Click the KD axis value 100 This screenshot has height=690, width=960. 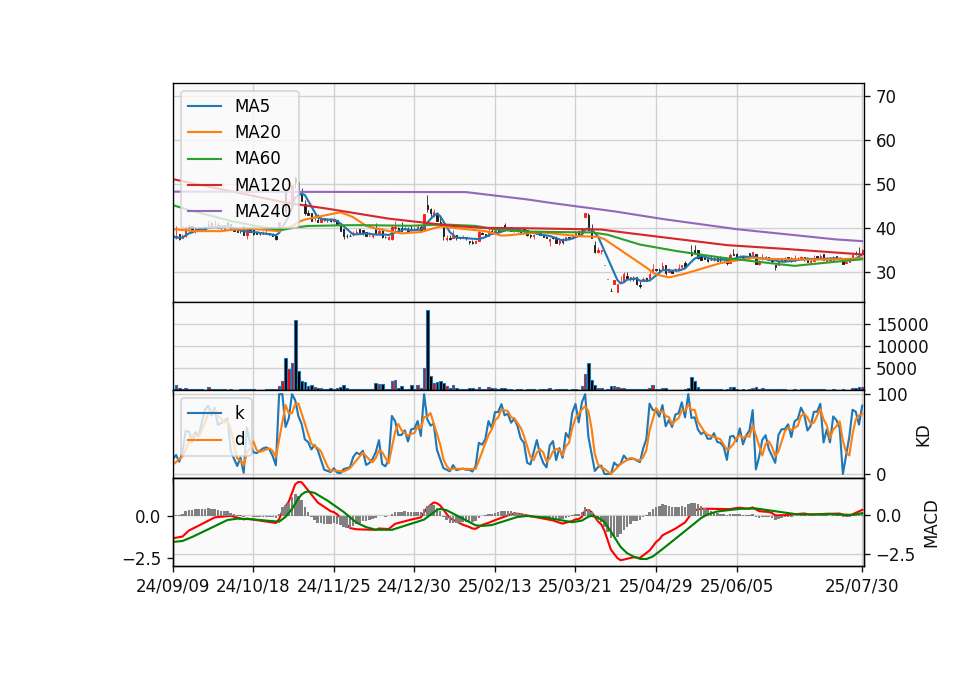coord(892,395)
